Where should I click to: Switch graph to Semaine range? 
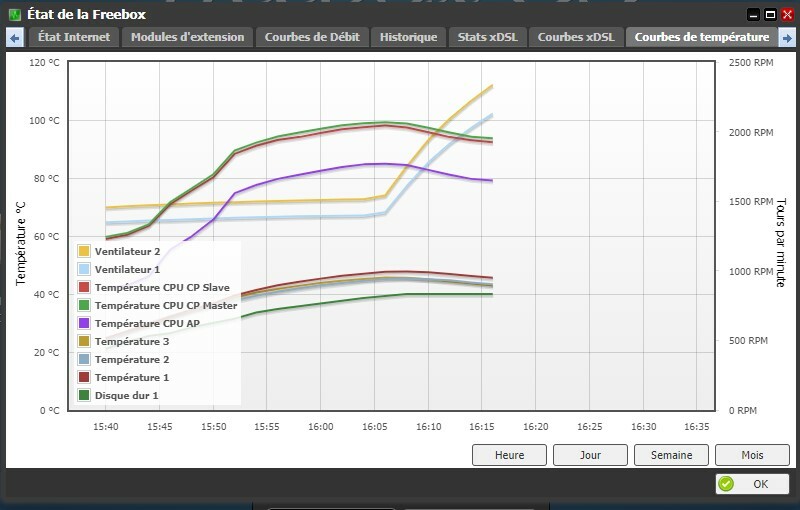(x=671, y=455)
